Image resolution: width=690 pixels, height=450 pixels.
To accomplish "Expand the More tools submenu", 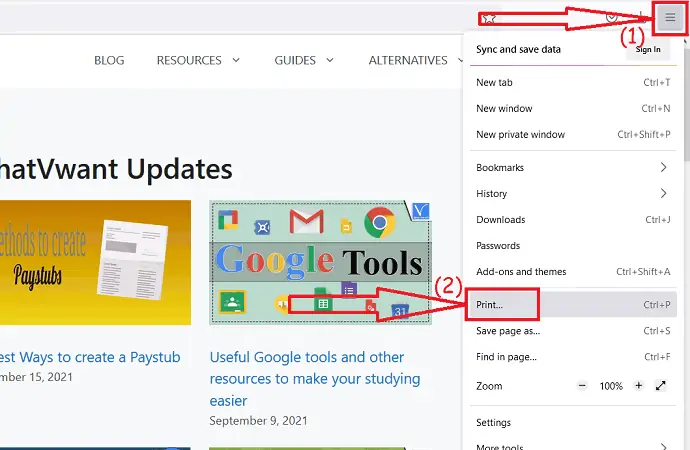I will coord(573,444).
